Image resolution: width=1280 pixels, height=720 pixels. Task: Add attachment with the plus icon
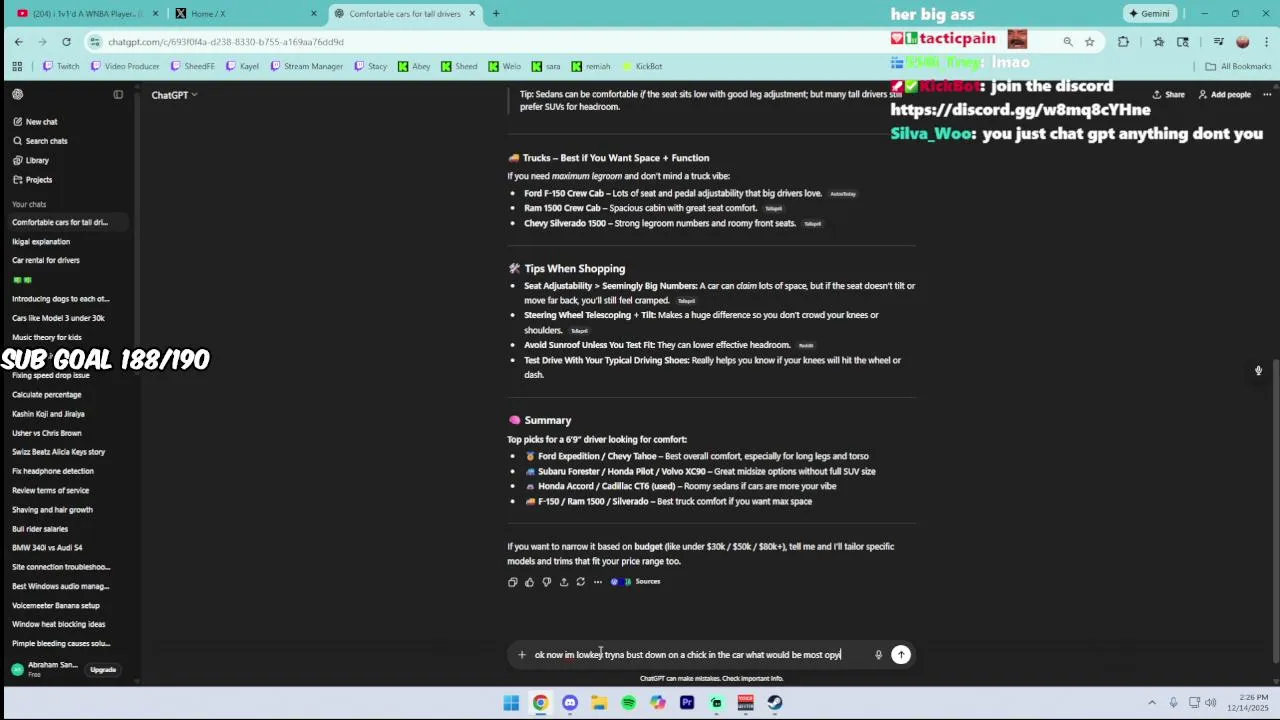(x=521, y=655)
